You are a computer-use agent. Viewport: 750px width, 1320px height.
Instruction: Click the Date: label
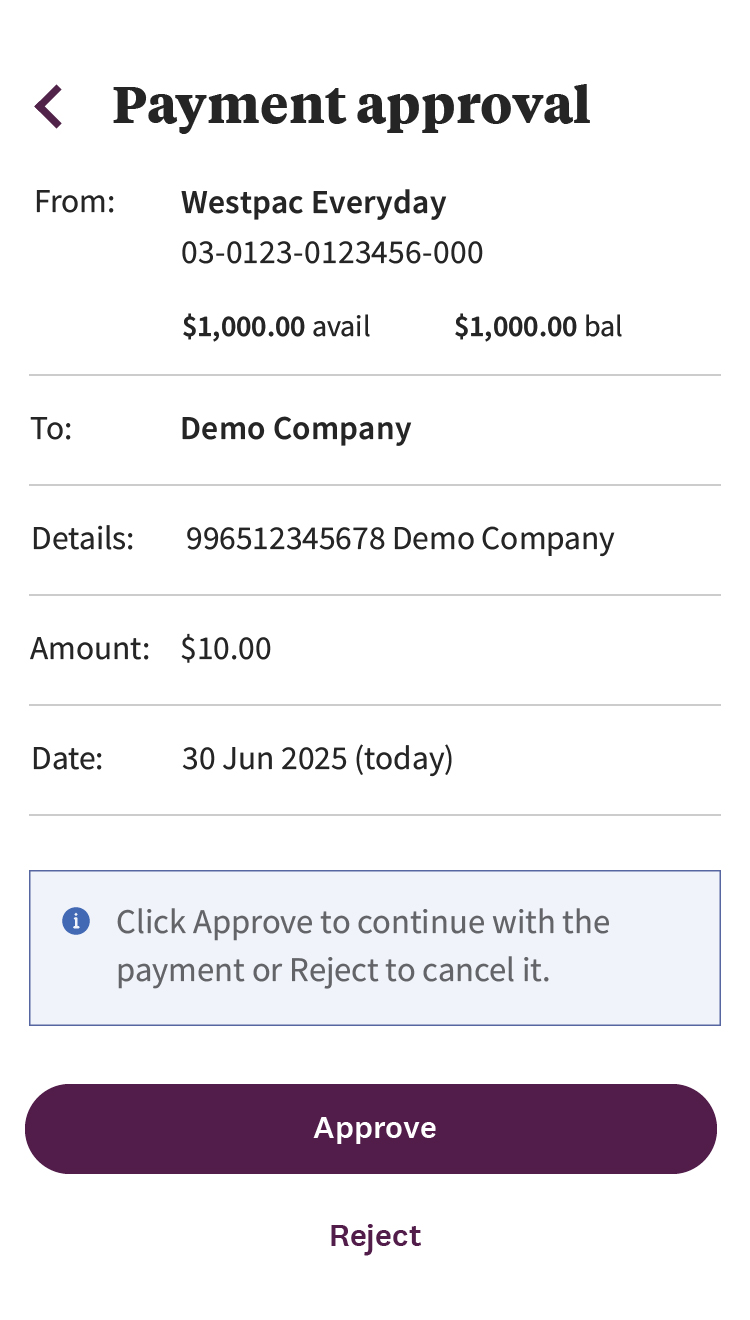[67, 759]
